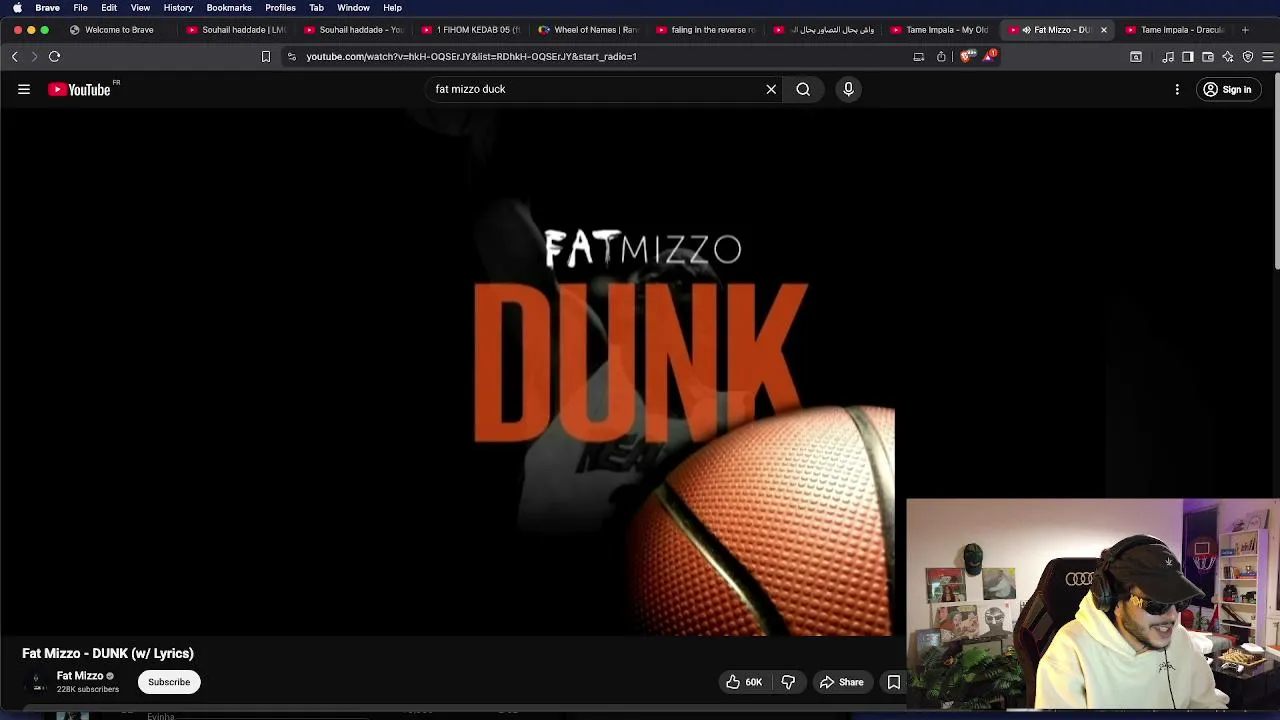The image size is (1280, 720).
Task: Share this page via the share icon
Action: 941,57
